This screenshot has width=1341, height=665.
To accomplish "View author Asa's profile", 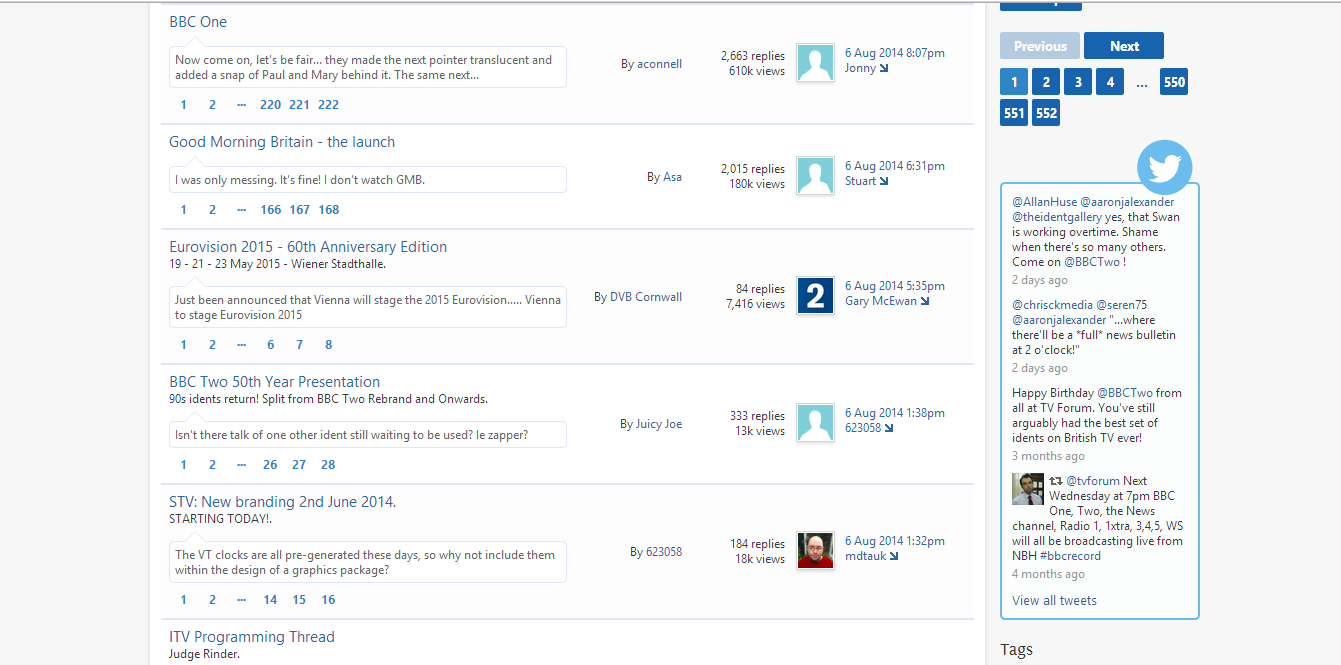I will [672, 177].
